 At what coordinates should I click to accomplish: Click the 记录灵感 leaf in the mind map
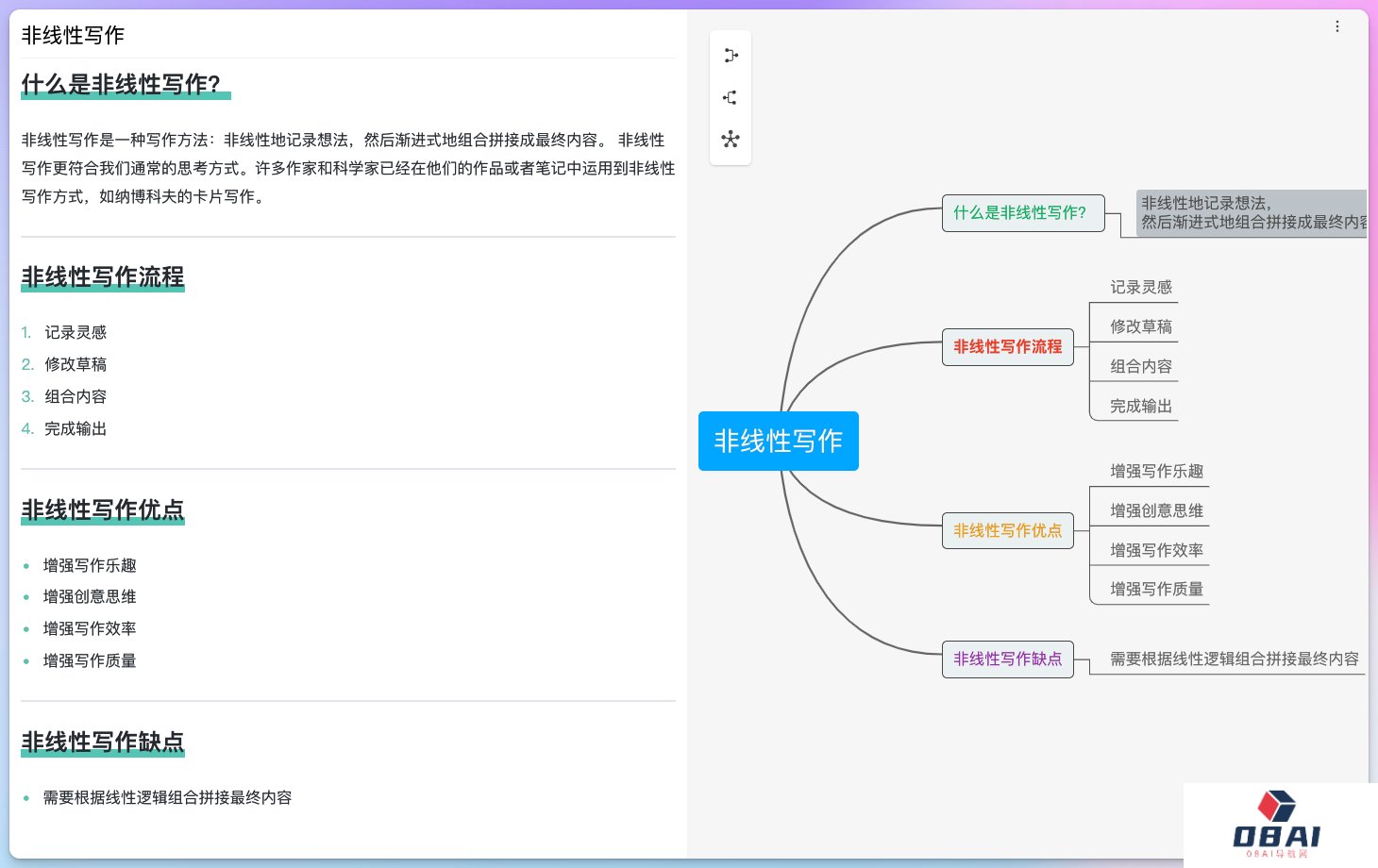[1140, 287]
